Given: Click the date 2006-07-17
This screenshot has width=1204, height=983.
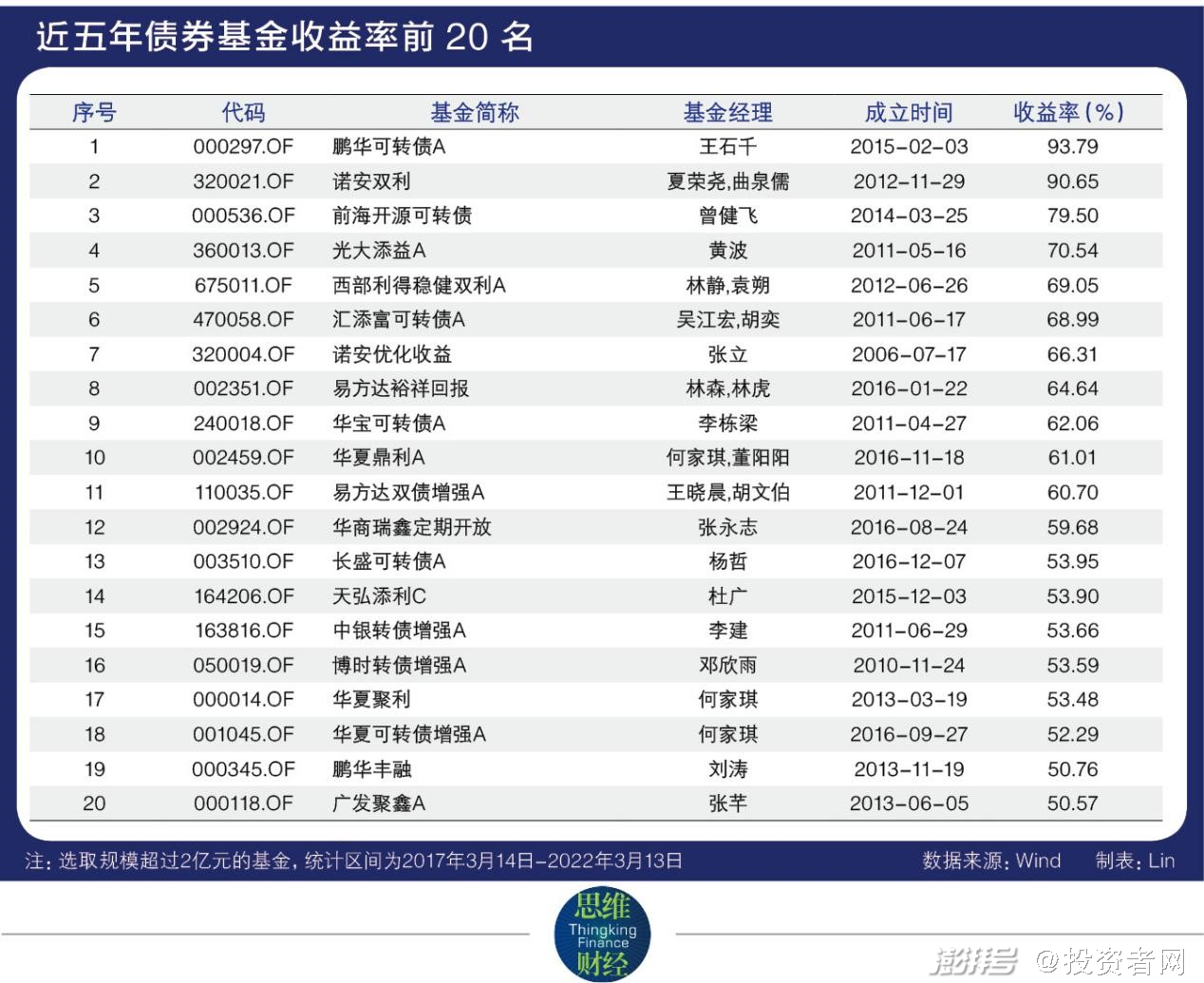Looking at the screenshot, I should coord(909,354).
